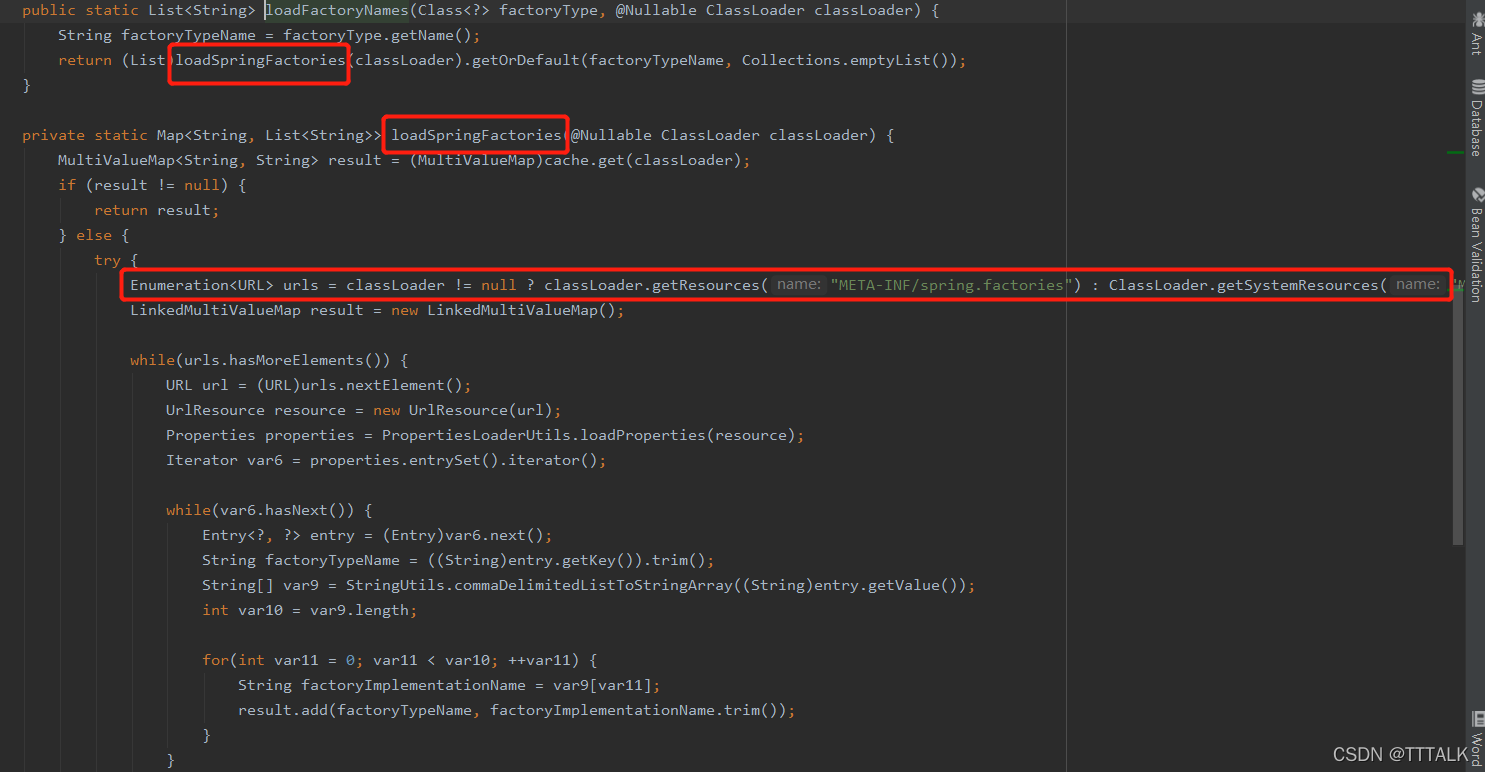Image resolution: width=1485 pixels, height=772 pixels.
Task: Click the green marker in error stripe
Action: (1456, 152)
